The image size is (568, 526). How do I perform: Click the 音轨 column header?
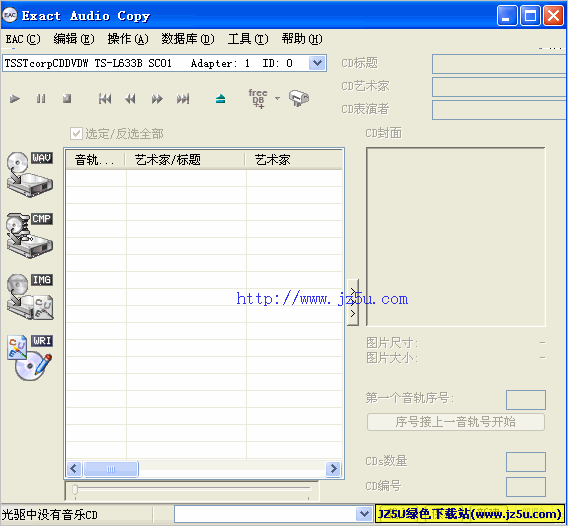pos(96,159)
